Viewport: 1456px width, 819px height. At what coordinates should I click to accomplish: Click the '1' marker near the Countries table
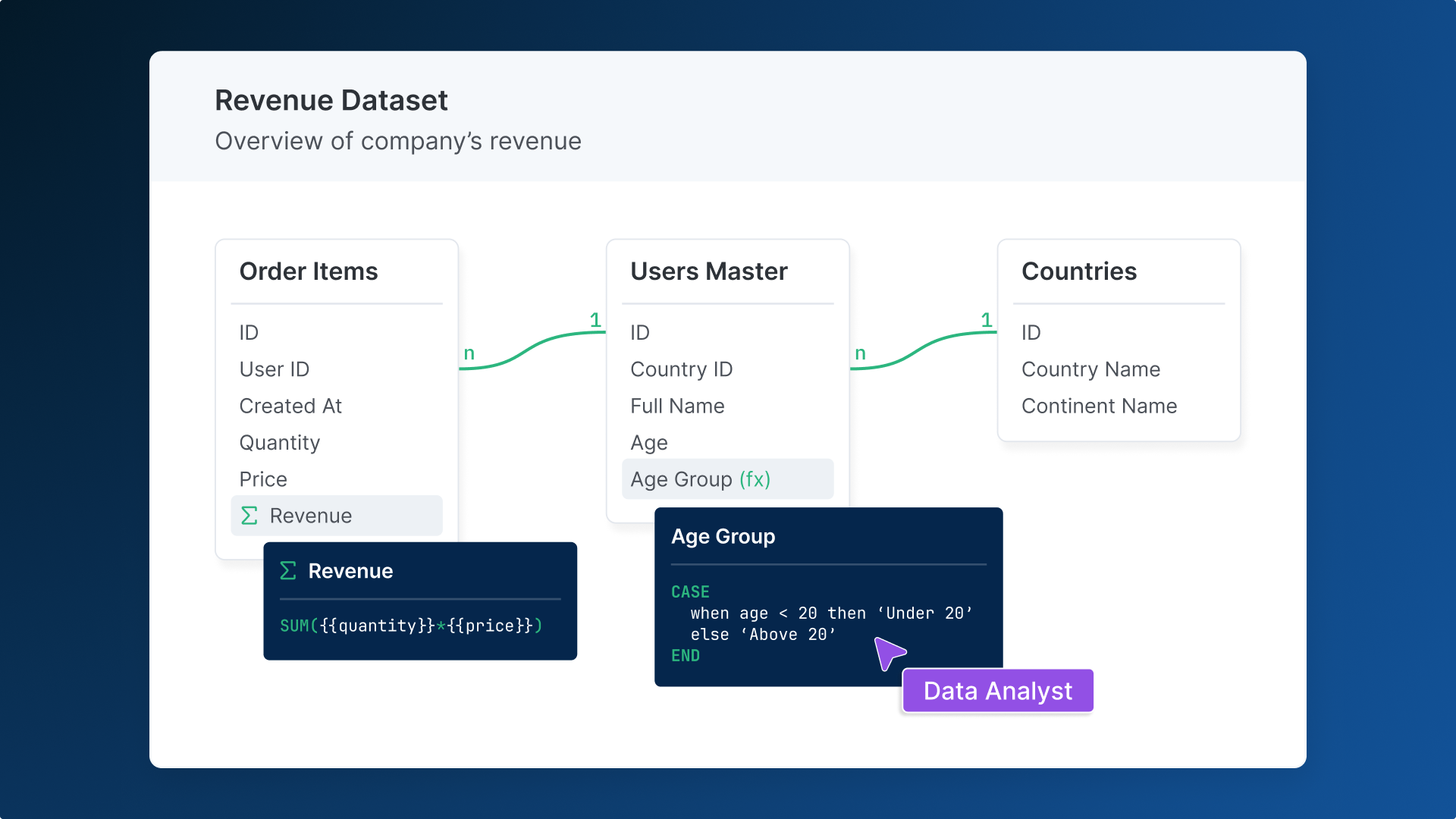987,321
